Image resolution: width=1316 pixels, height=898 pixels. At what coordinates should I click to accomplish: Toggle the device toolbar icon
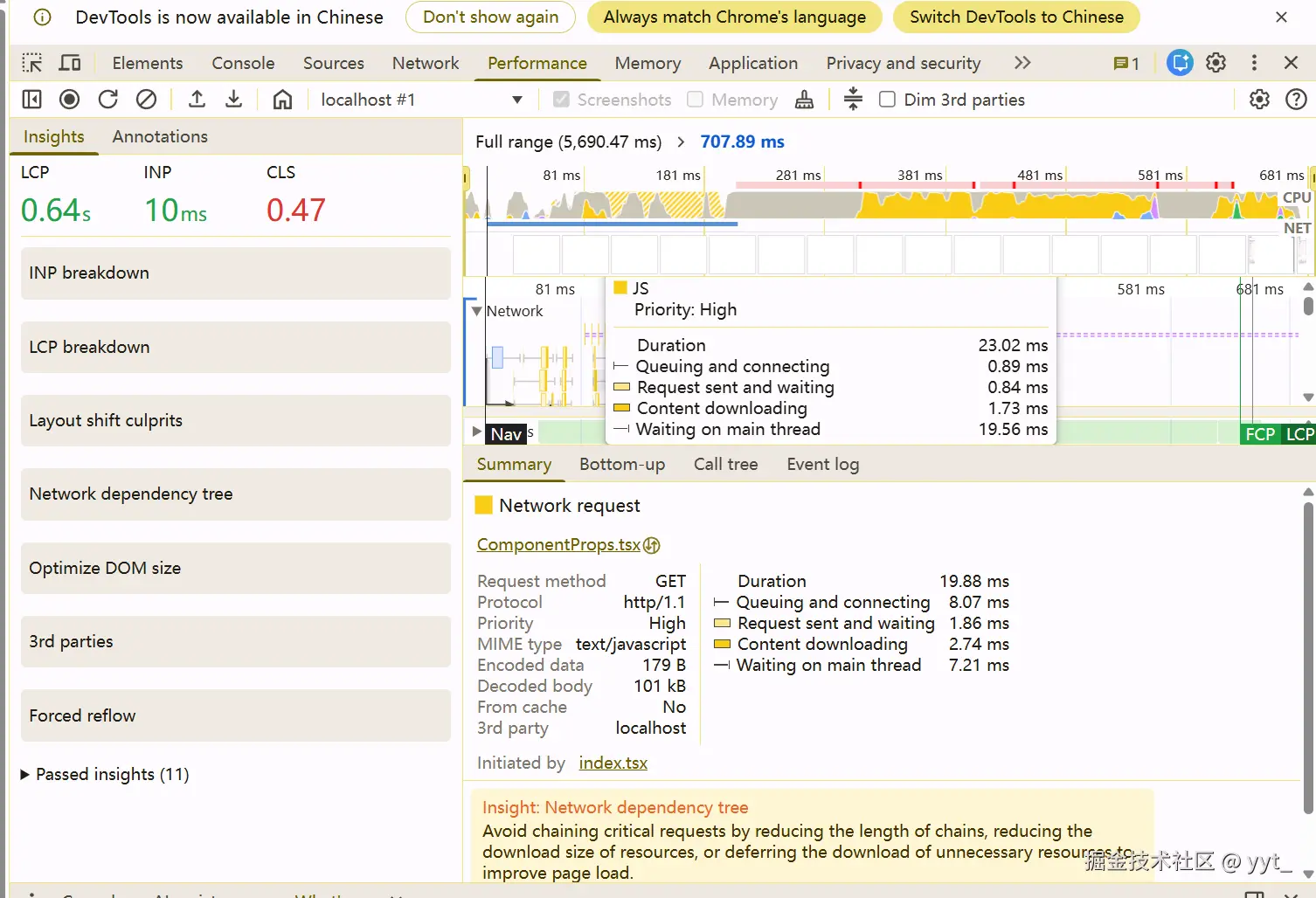tap(70, 63)
